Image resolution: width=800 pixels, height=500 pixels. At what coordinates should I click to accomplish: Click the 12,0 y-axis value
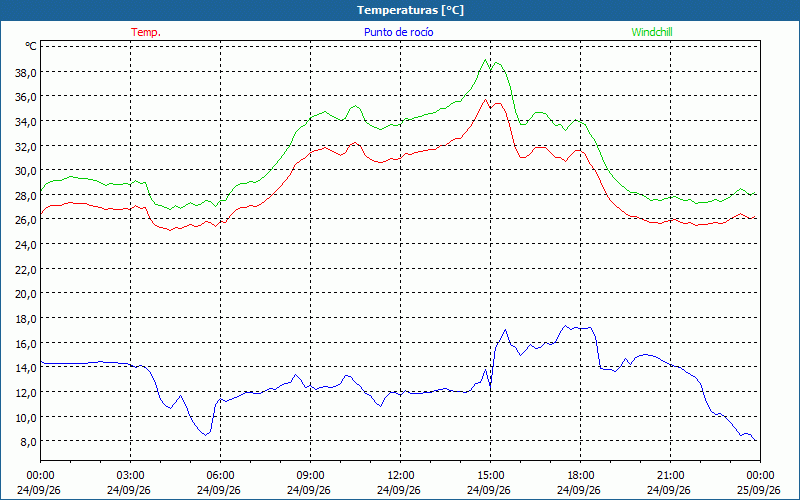click(x=27, y=393)
